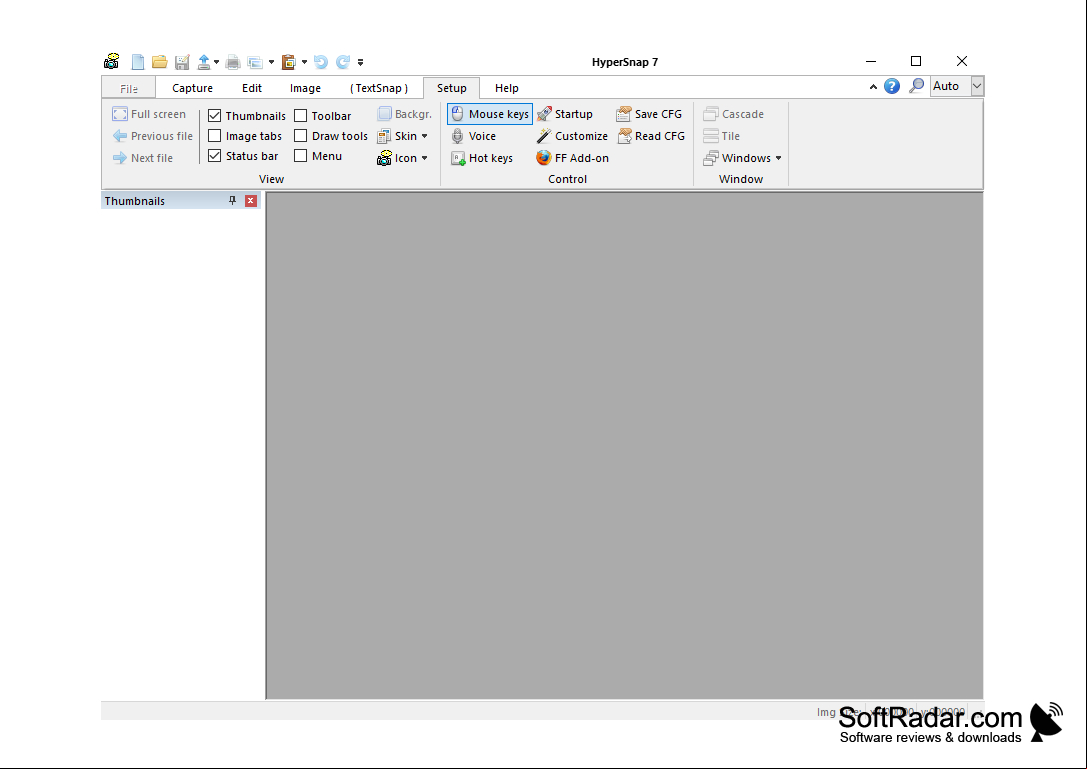Expand the paste clipboard dropdown arrow

click(x=304, y=62)
